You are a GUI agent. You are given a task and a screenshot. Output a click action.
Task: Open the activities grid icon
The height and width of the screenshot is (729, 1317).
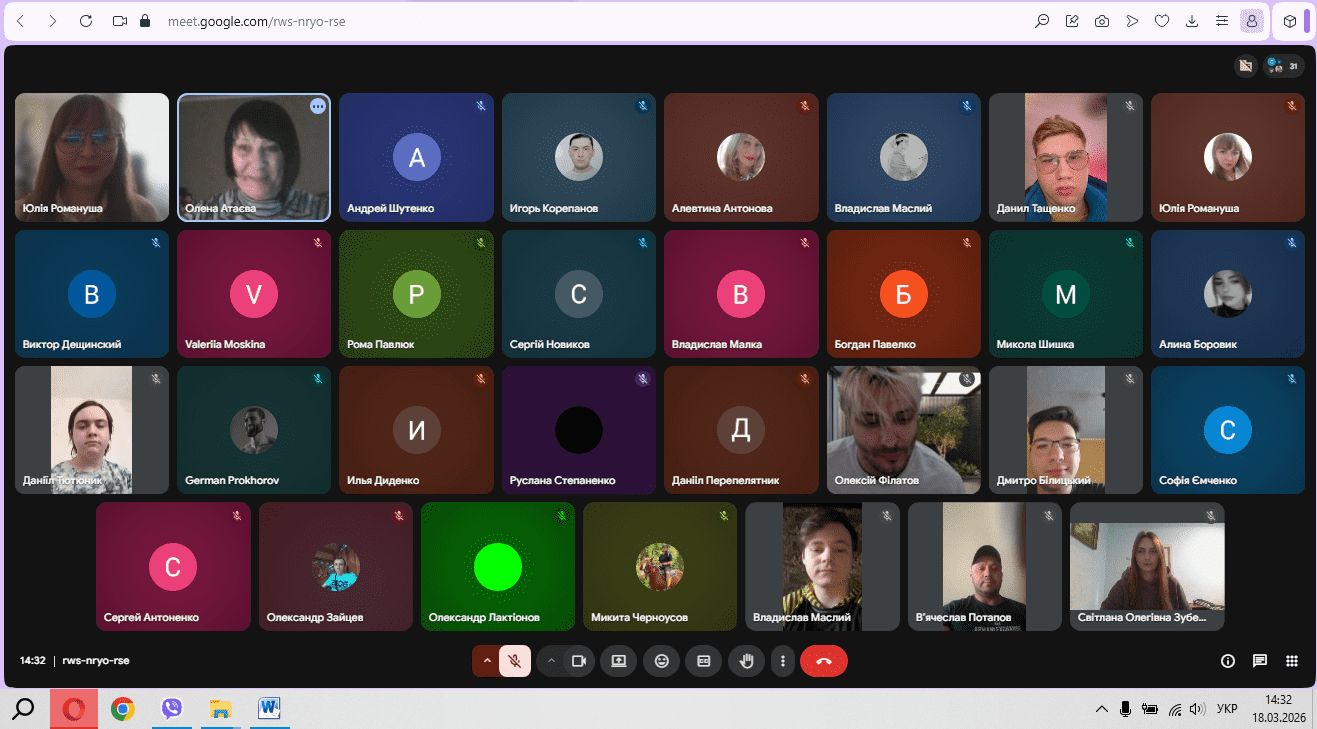coord(1292,661)
